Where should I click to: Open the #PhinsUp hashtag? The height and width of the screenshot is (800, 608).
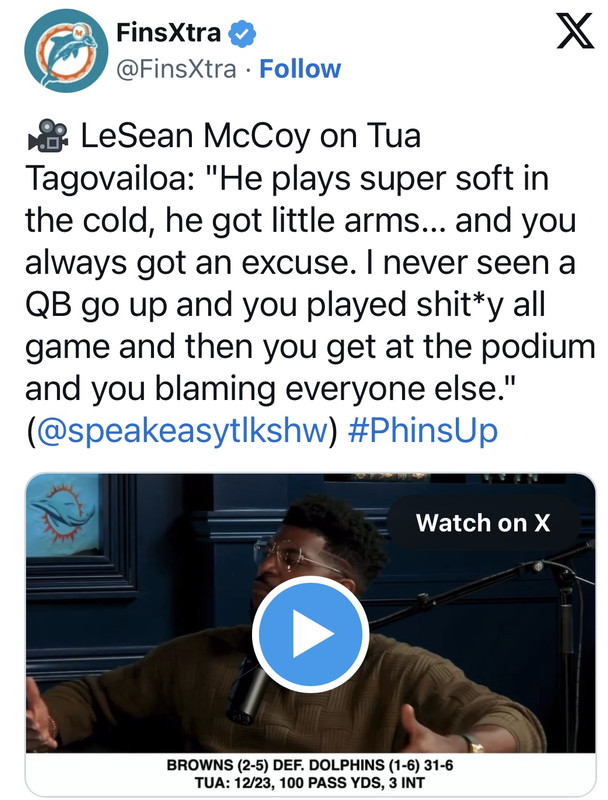[x=423, y=430]
